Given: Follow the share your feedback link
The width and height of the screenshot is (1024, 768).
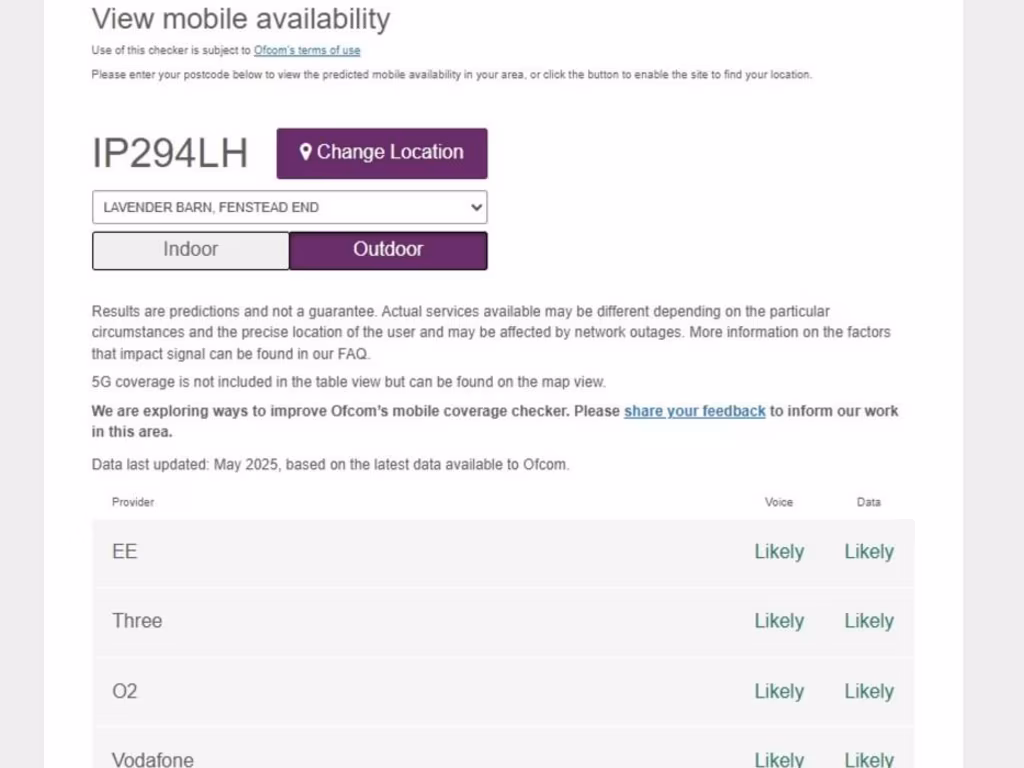Looking at the screenshot, I should 695,411.
